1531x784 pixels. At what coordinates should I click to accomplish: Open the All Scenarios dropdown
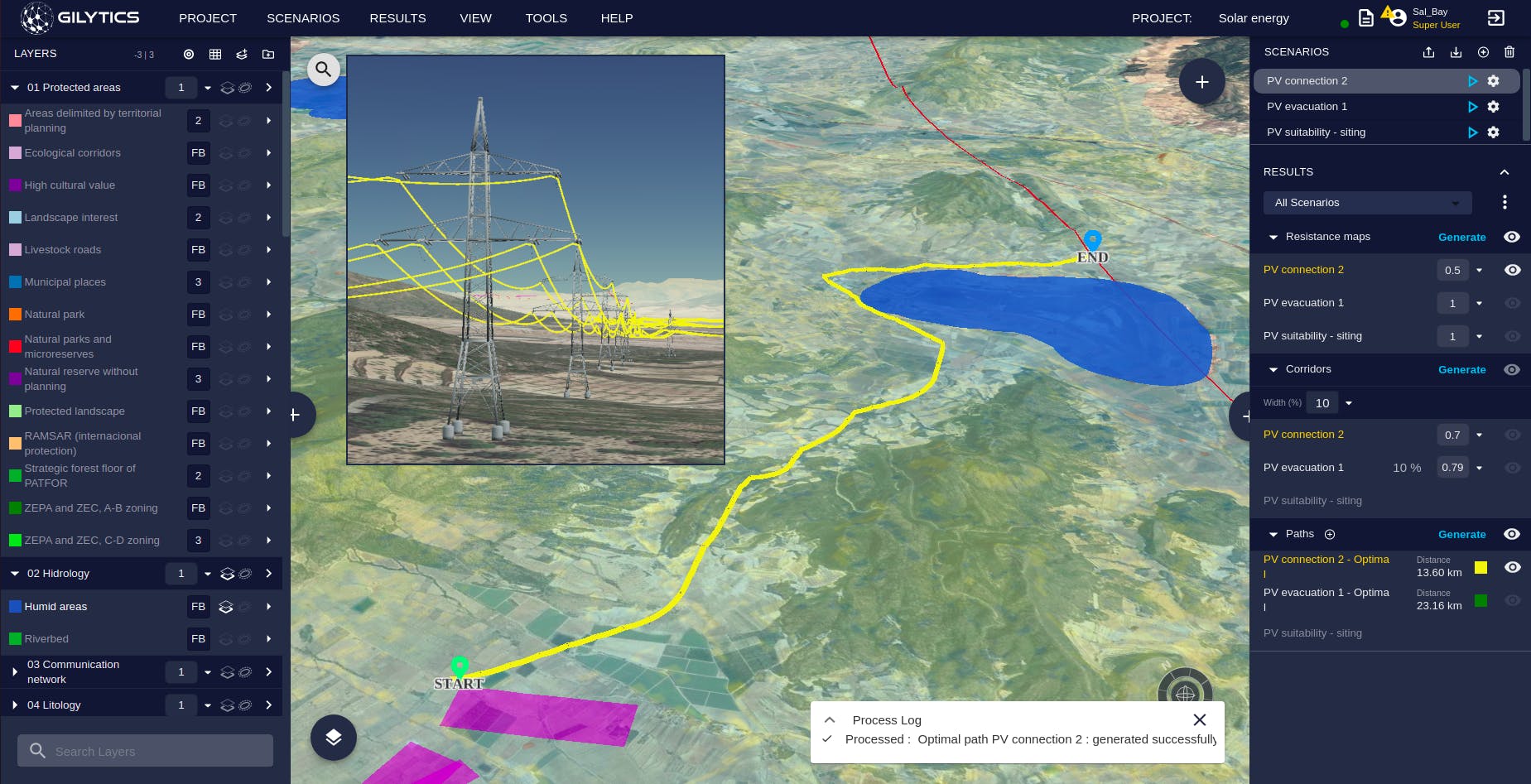click(x=1367, y=203)
